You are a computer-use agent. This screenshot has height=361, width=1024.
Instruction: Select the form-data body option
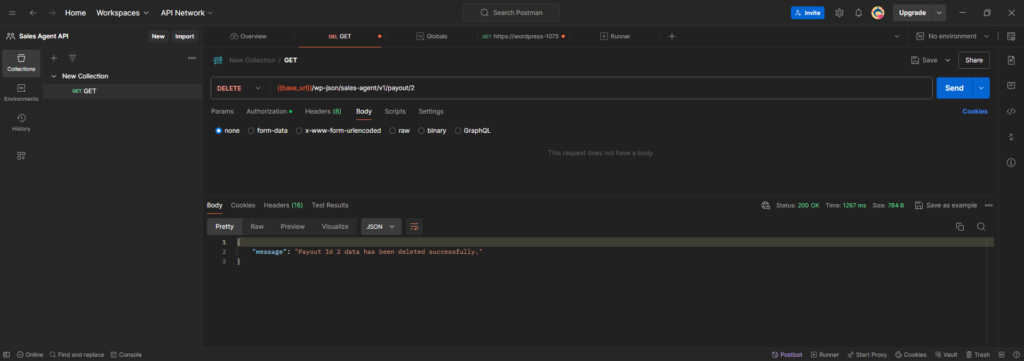tap(268, 131)
